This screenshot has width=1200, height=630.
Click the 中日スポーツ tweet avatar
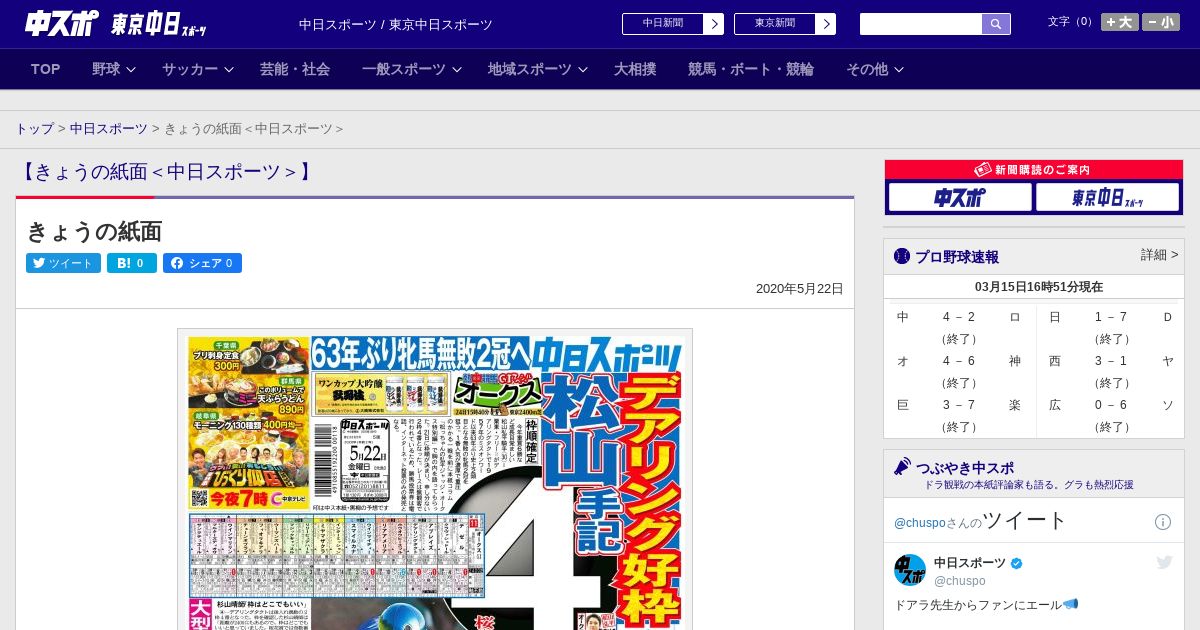[x=910, y=570]
